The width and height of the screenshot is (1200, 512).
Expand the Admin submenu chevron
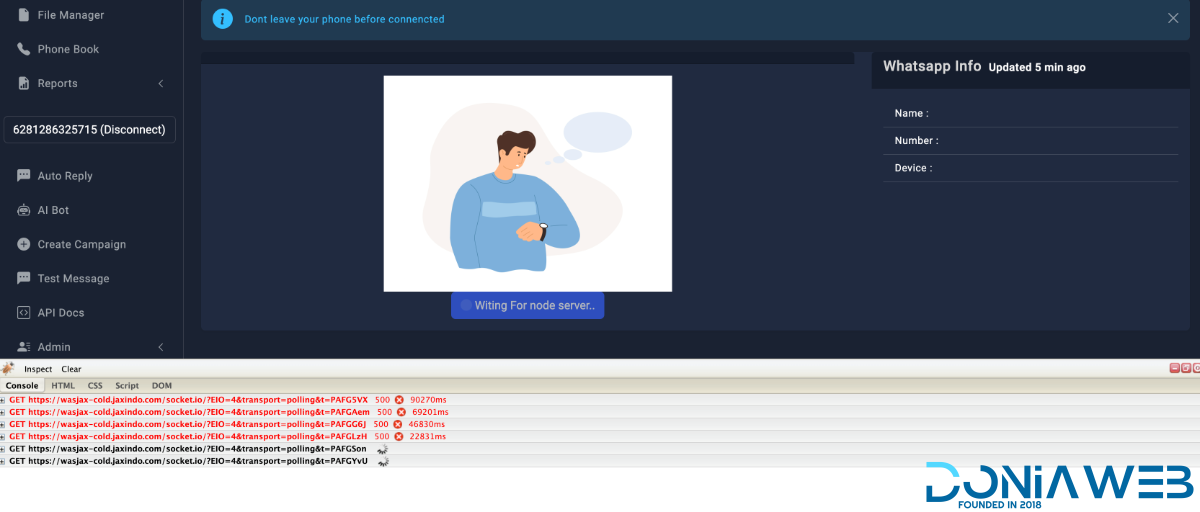[x=161, y=347]
